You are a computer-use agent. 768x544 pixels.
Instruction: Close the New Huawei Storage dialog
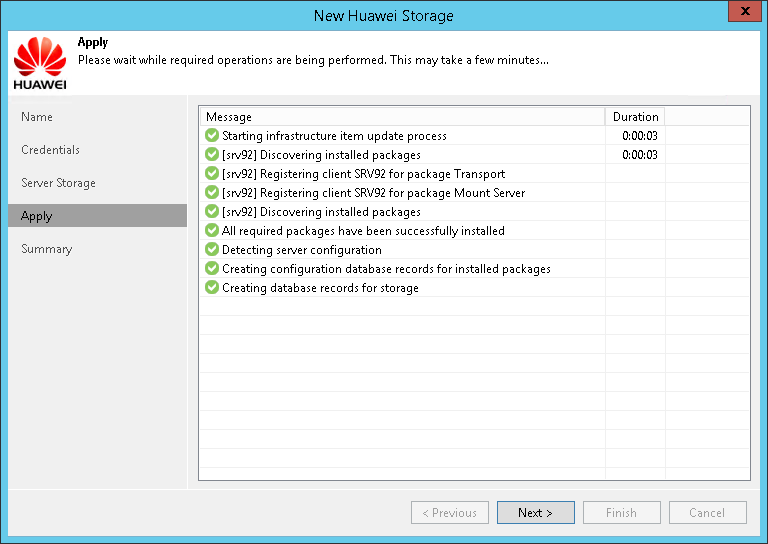[744, 11]
